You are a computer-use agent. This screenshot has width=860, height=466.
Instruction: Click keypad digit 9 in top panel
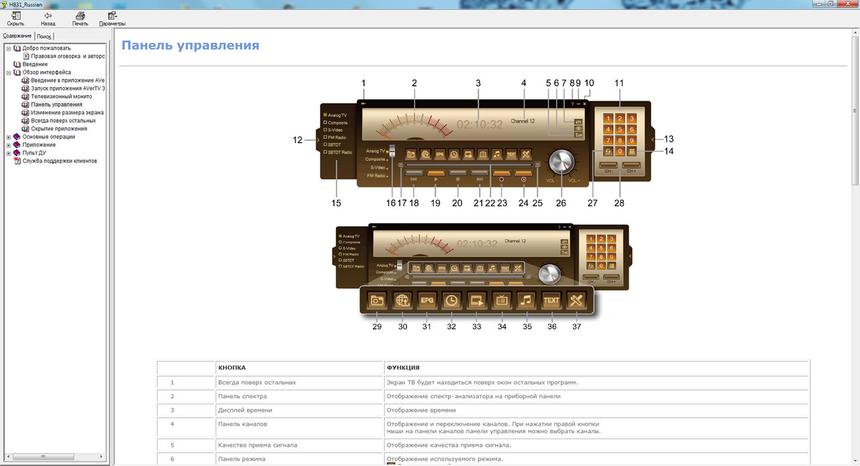632,140
